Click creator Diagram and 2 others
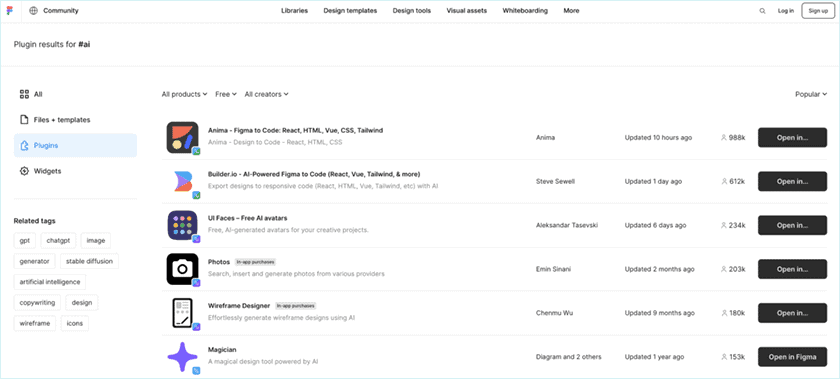Viewport: 840px width, 379px height. (x=568, y=357)
